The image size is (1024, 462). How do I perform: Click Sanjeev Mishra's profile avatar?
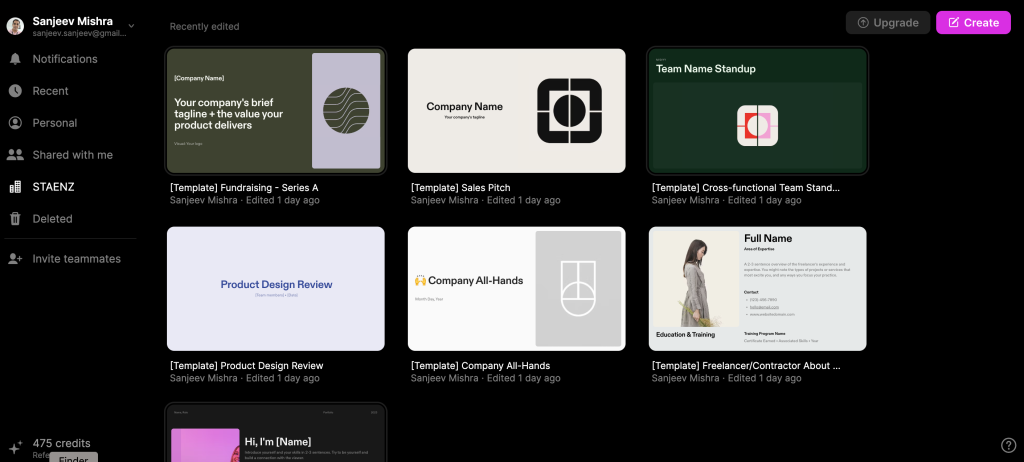tap(15, 26)
